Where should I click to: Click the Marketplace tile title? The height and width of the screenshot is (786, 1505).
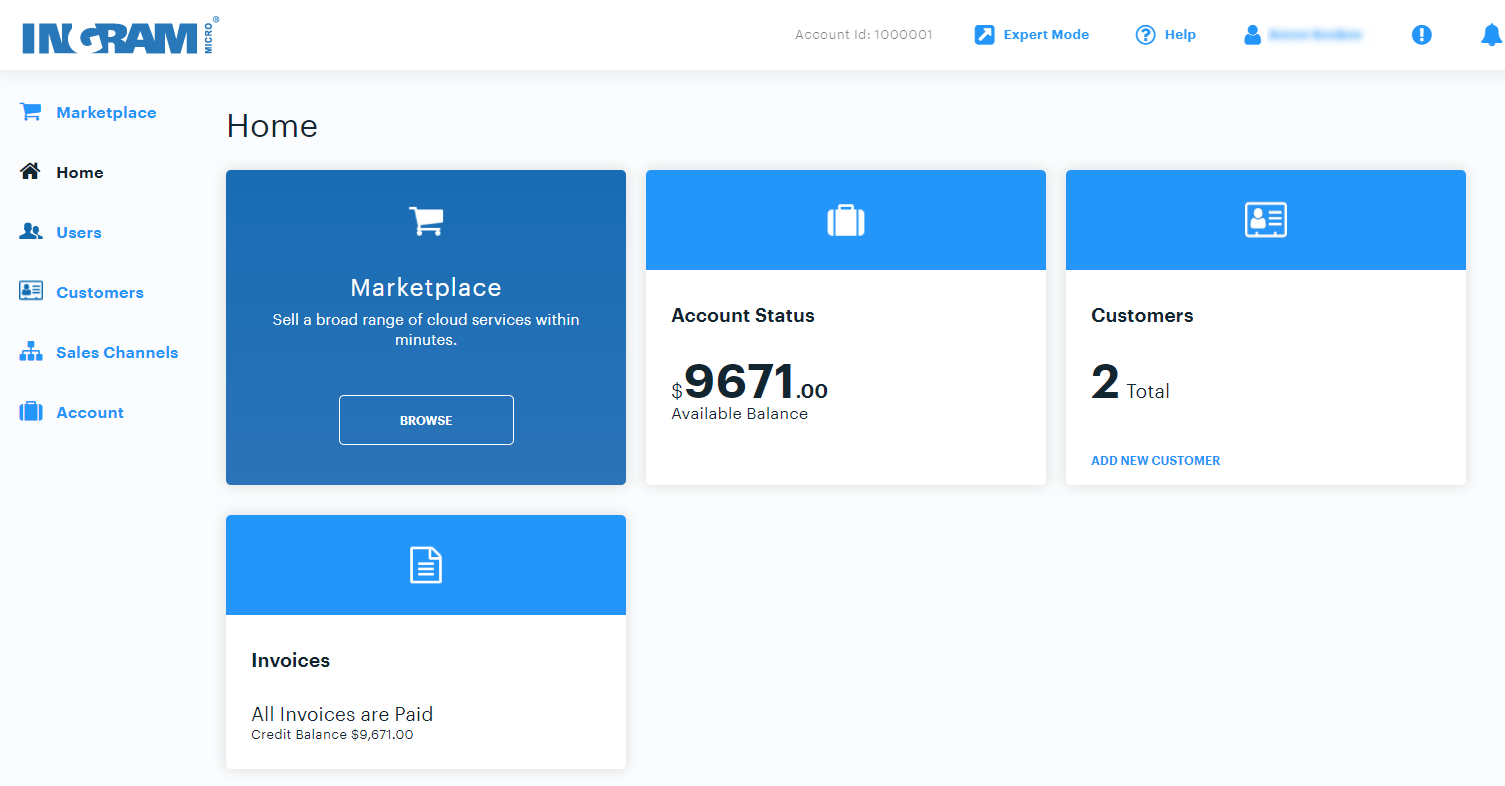click(426, 288)
